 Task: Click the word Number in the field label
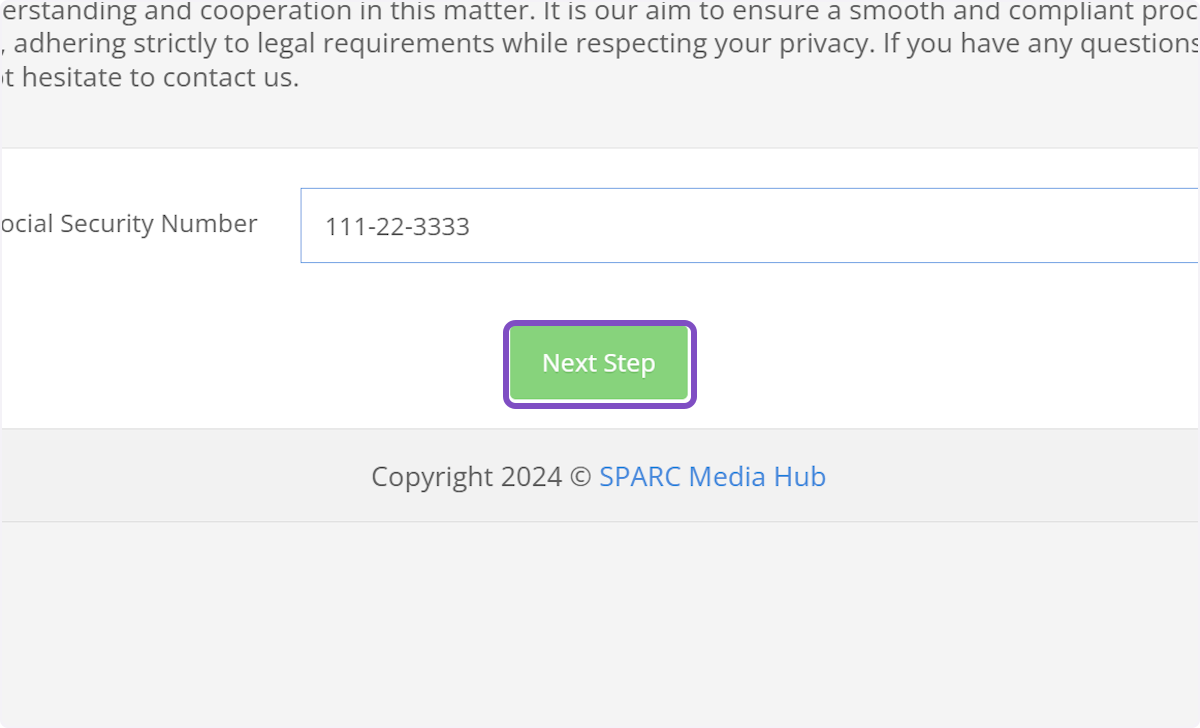coord(209,224)
